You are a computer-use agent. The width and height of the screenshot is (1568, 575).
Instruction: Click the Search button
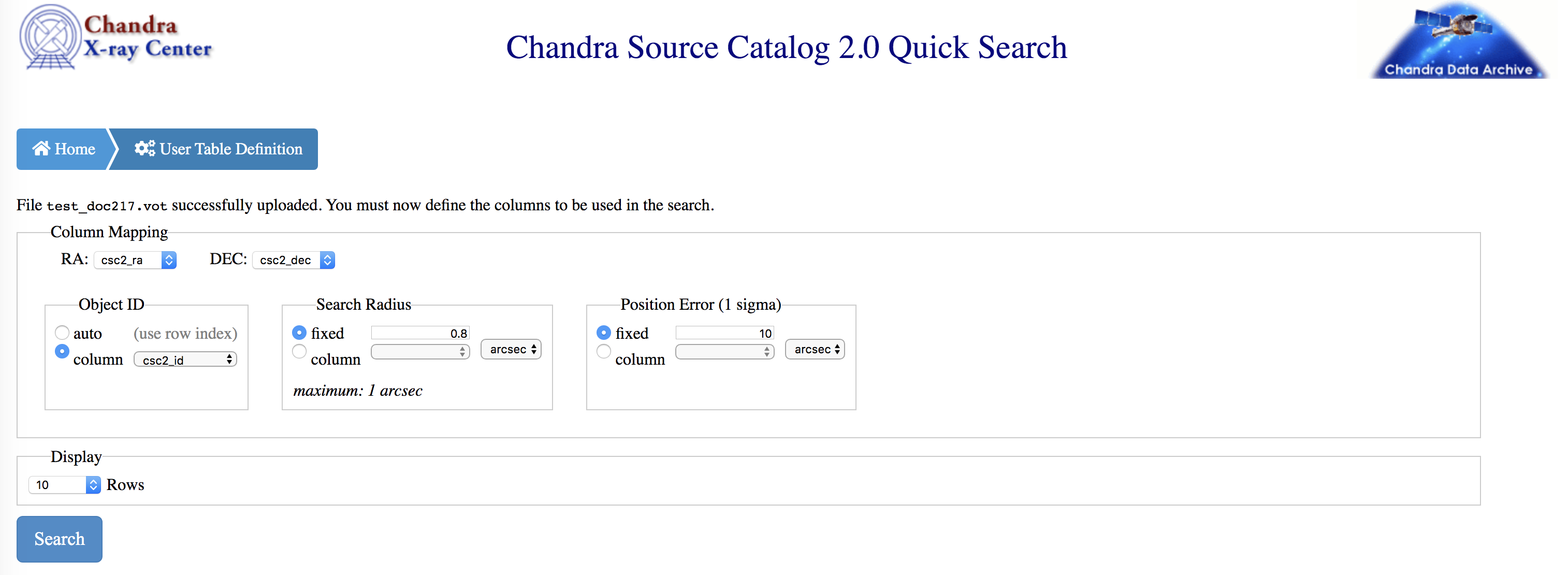(60, 539)
